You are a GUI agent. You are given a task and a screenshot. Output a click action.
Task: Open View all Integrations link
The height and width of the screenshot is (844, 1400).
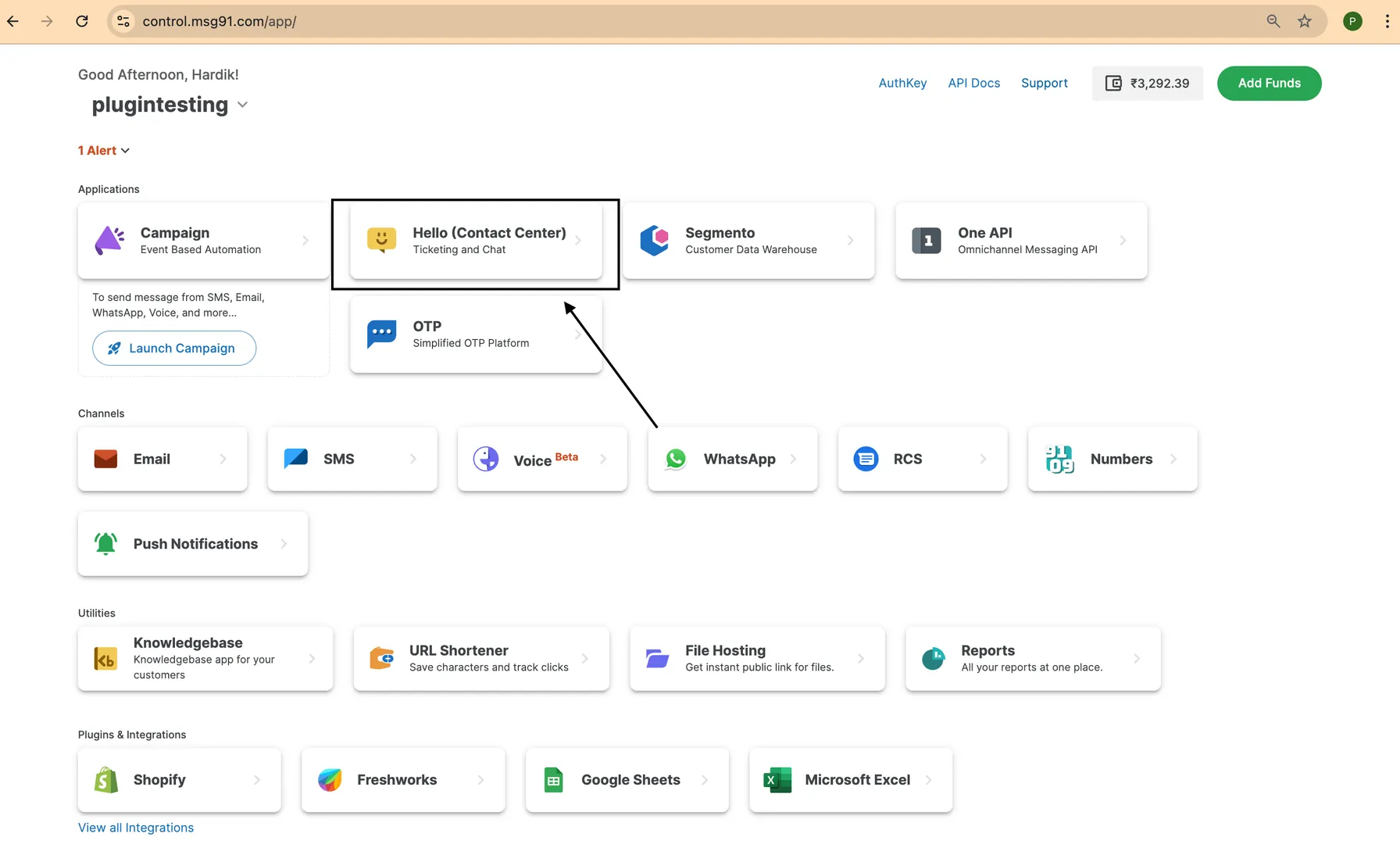(x=136, y=828)
